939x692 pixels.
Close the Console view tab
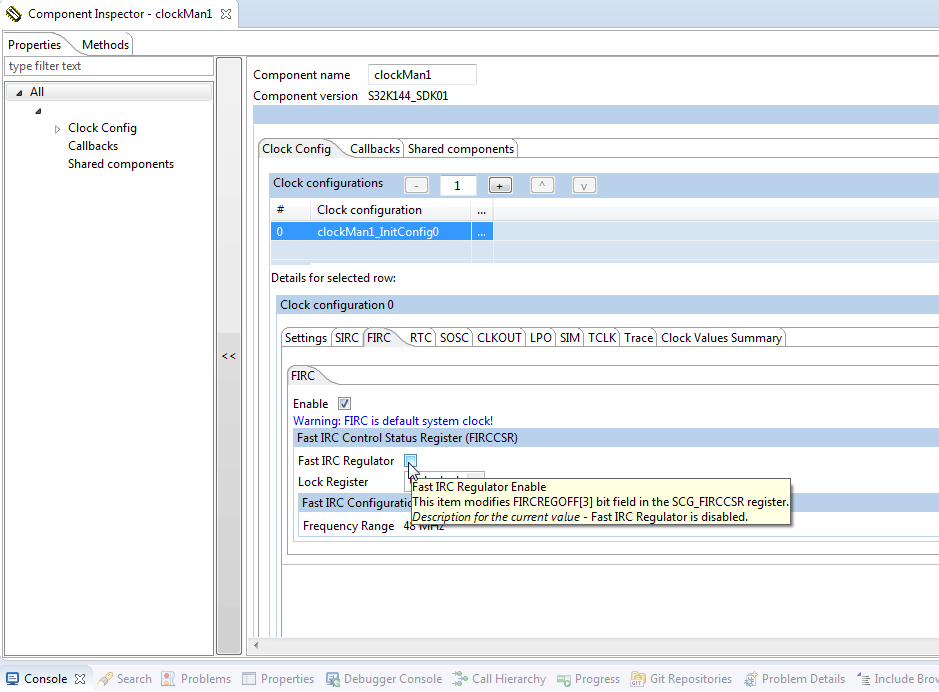[80, 679]
